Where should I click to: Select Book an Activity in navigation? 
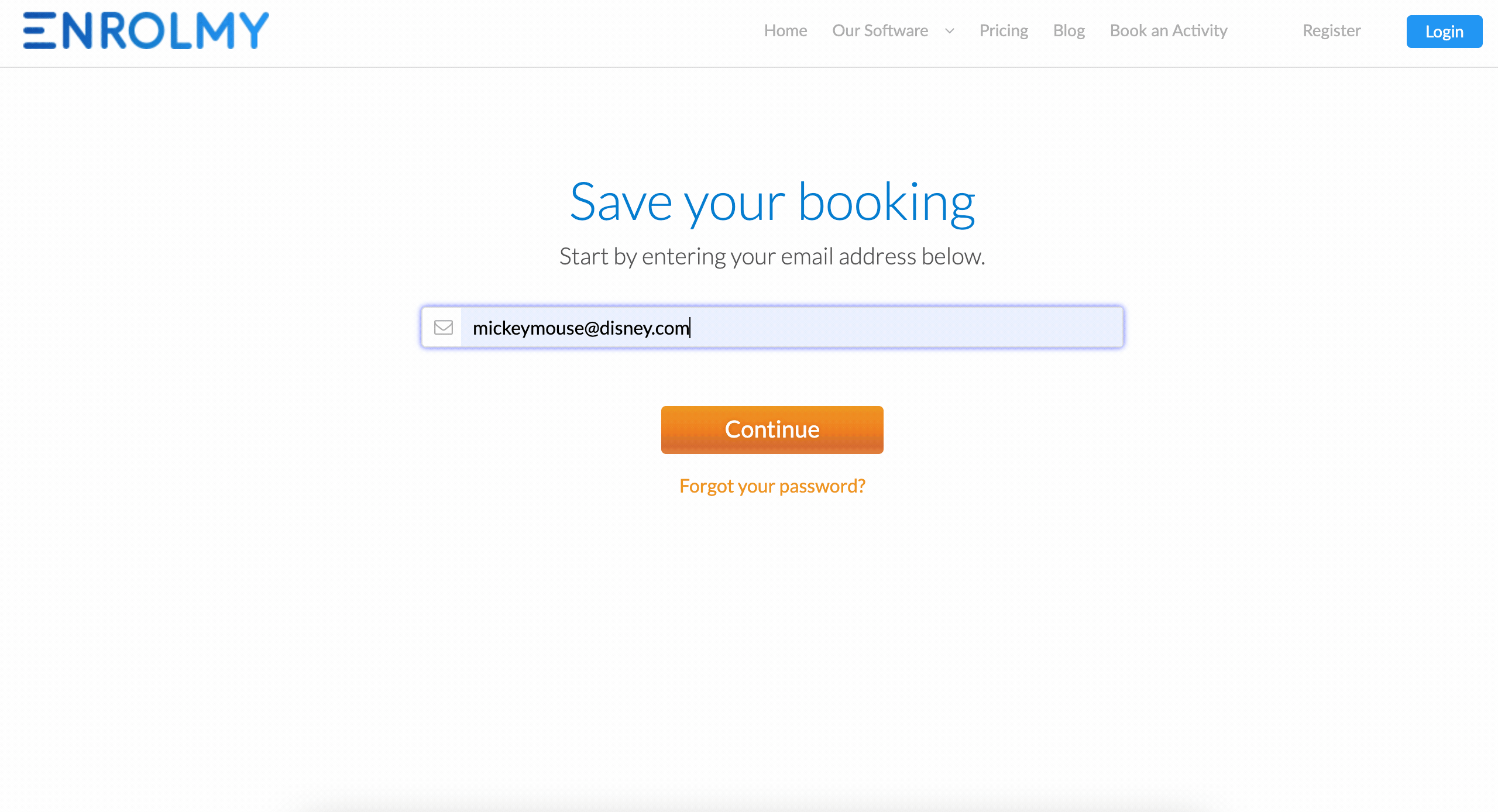(1169, 30)
